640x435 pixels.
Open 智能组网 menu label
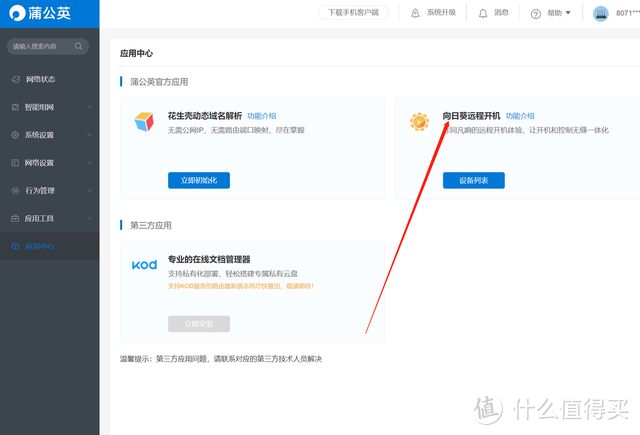(39, 107)
